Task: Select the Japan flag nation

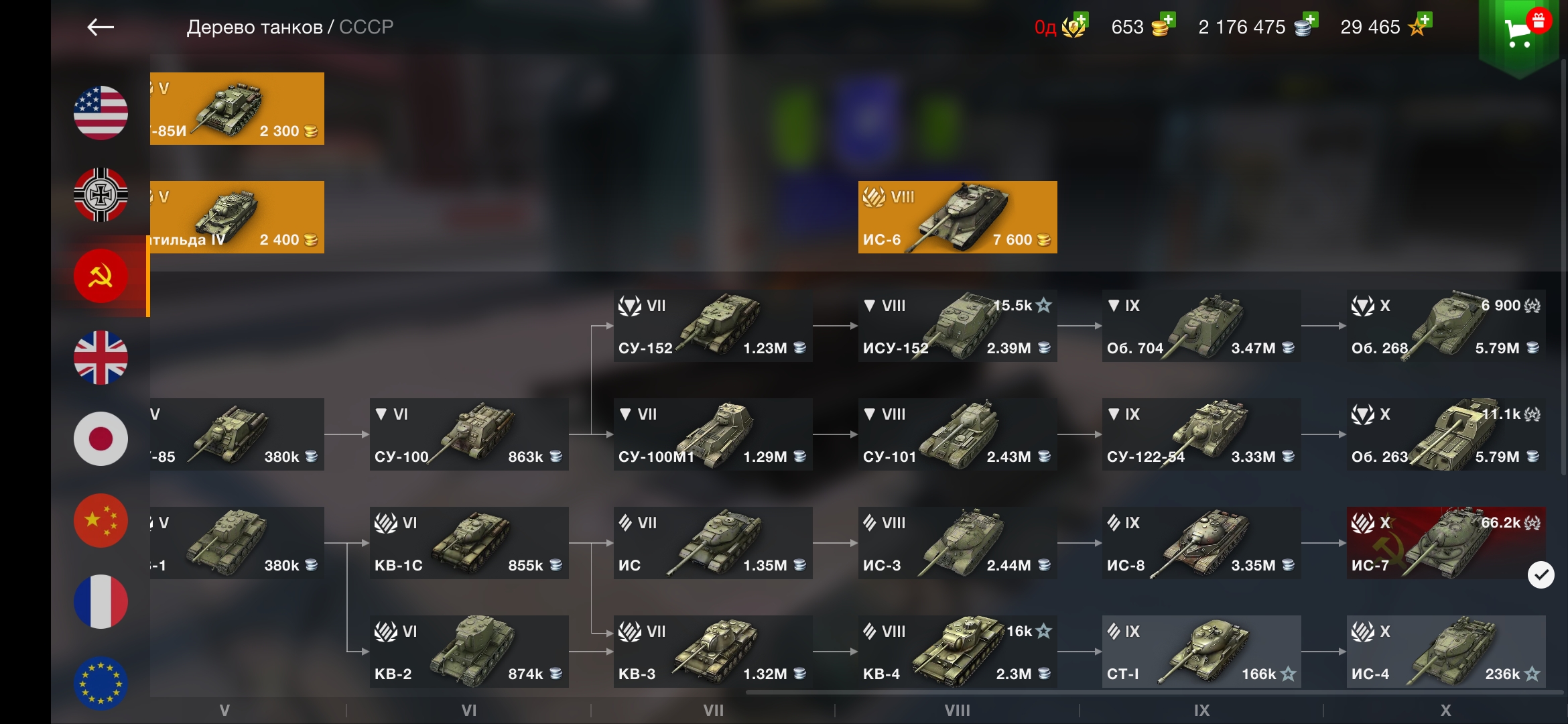Action: [101, 438]
